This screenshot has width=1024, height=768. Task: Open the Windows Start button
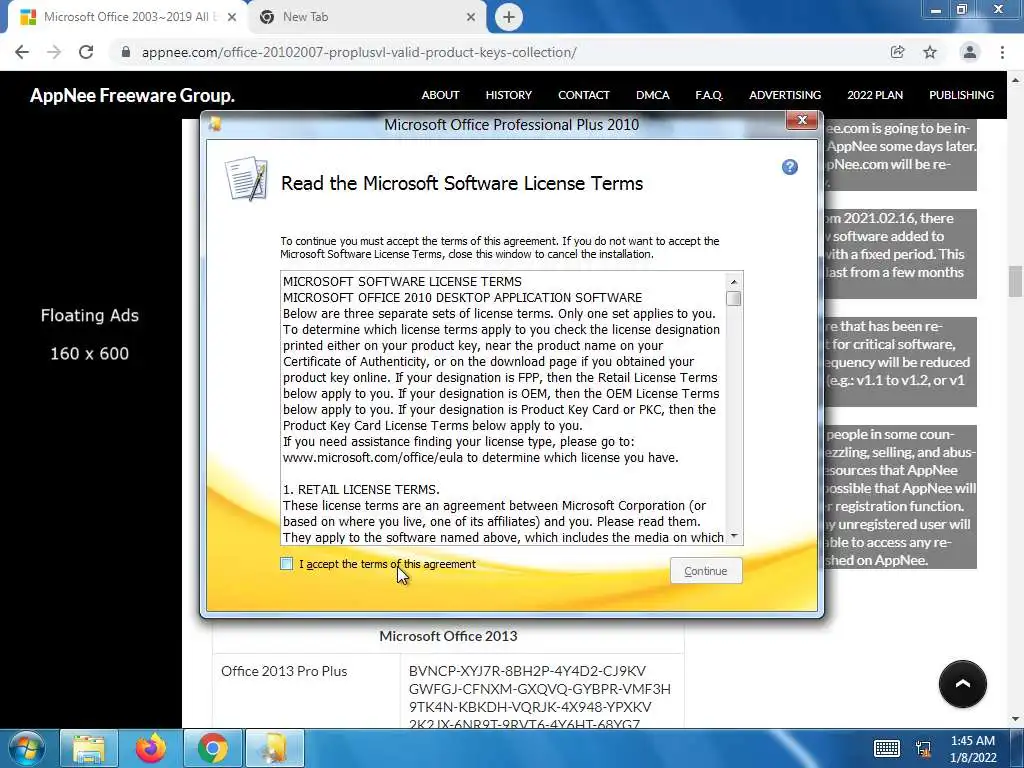point(27,748)
